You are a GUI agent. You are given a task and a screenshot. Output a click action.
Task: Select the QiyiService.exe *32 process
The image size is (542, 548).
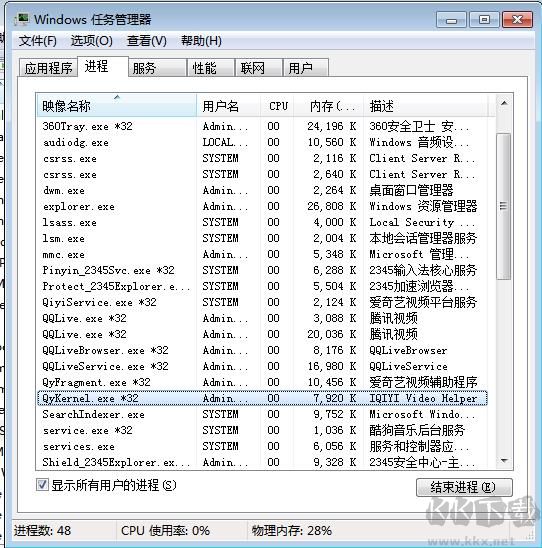coord(262,302)
